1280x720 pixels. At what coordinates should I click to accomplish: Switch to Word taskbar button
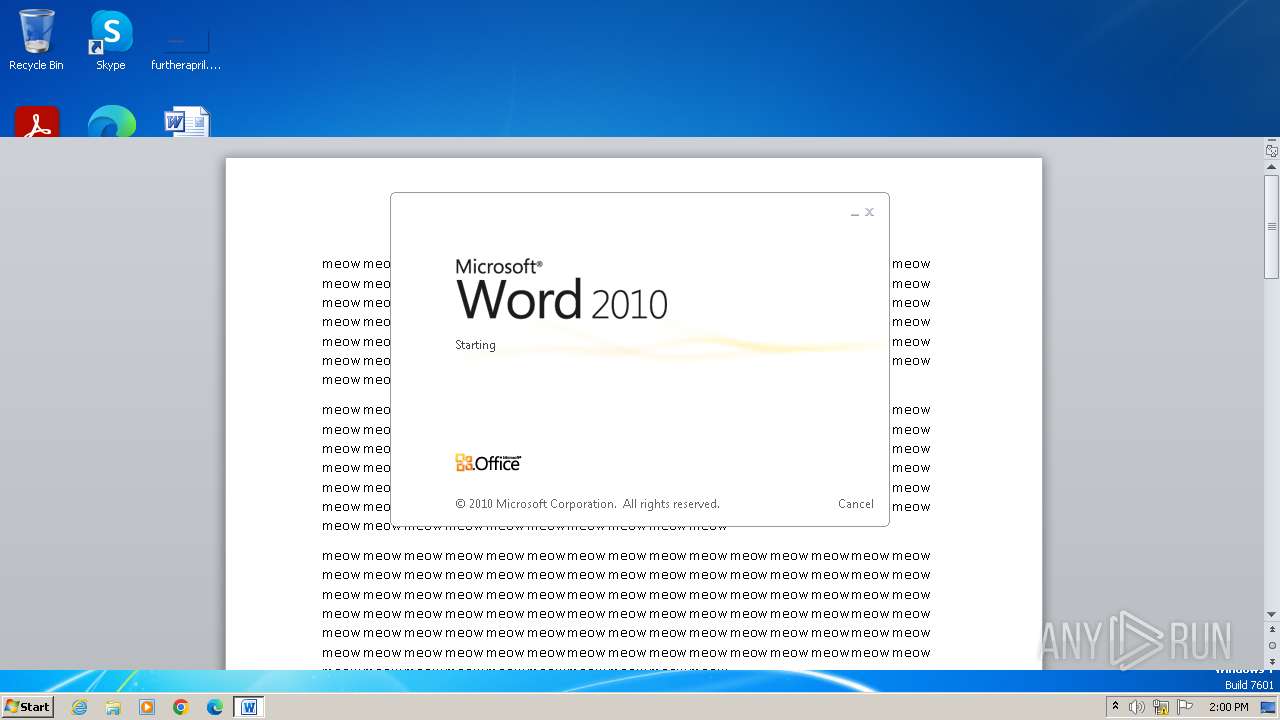tap(249, 707)
